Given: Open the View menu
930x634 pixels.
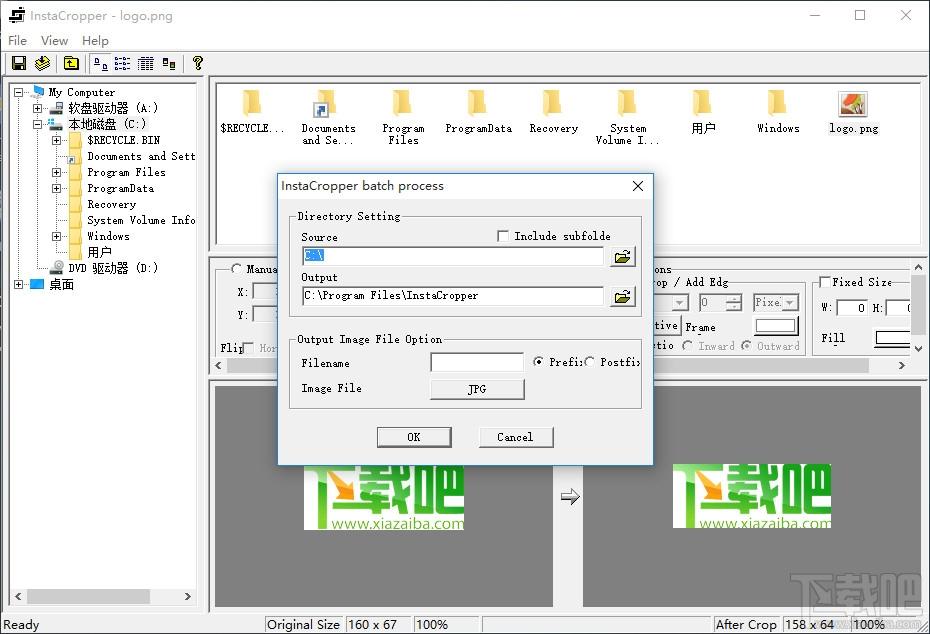Looking at the screenshot, I should point(54,40).
